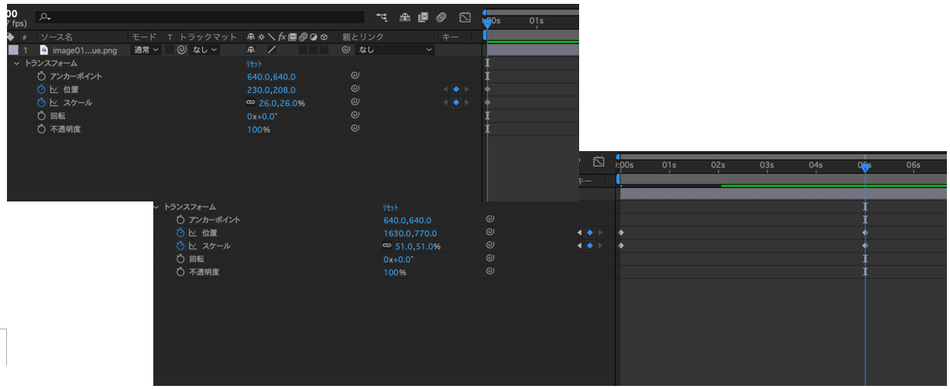Screen dimensions: 950x389
Task: Click the playhead at 05s in lower timeline
Action: point(865,168)
